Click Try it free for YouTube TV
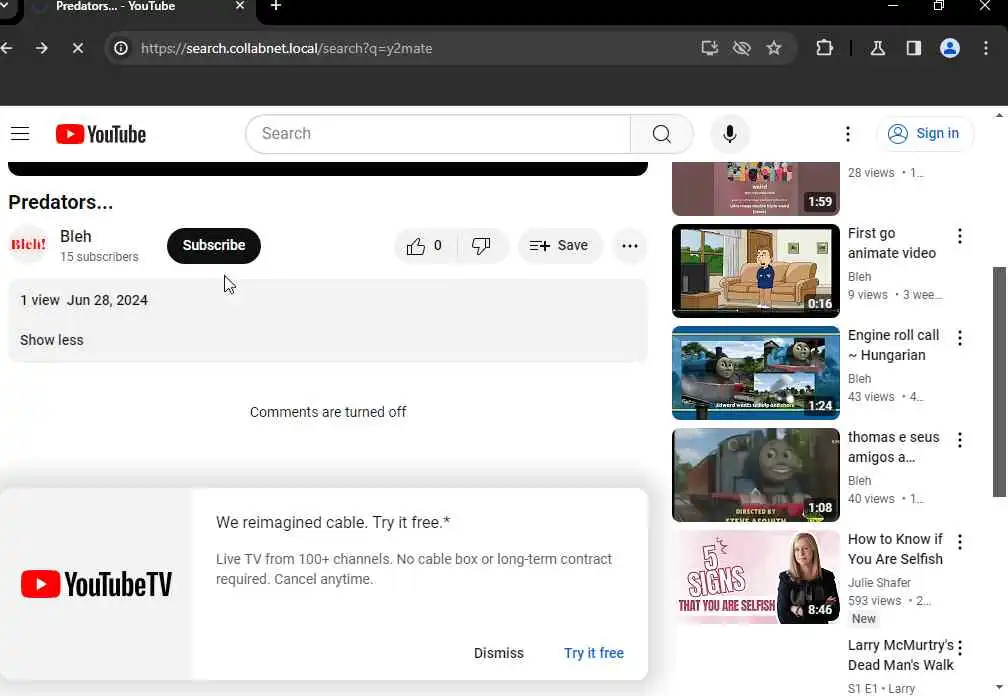The width and height of the screenshot is (1008, 696). pos(594,653)
